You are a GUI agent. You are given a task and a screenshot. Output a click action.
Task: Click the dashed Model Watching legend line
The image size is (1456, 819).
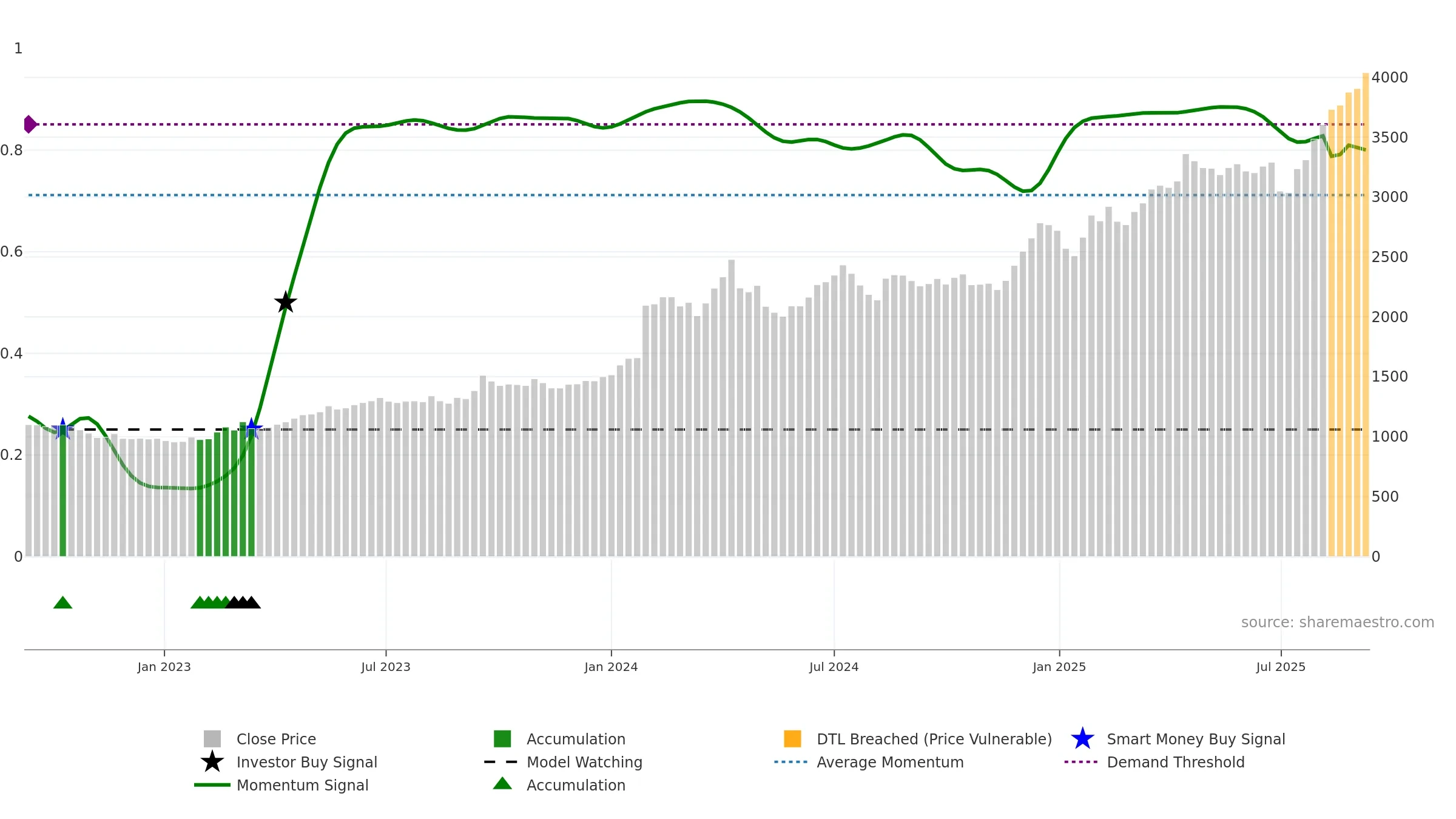[501, 762]
